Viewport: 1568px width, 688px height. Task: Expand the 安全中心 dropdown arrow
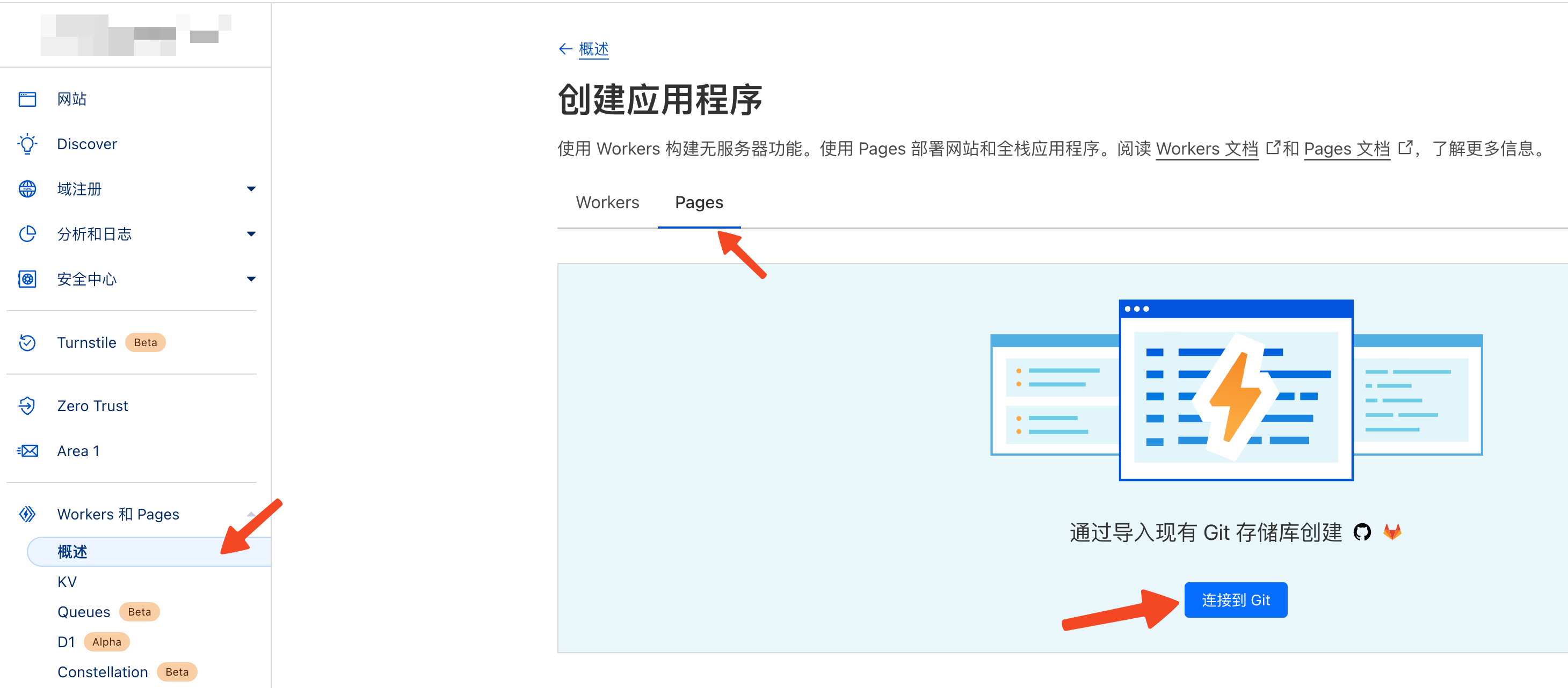click(251, 279)
